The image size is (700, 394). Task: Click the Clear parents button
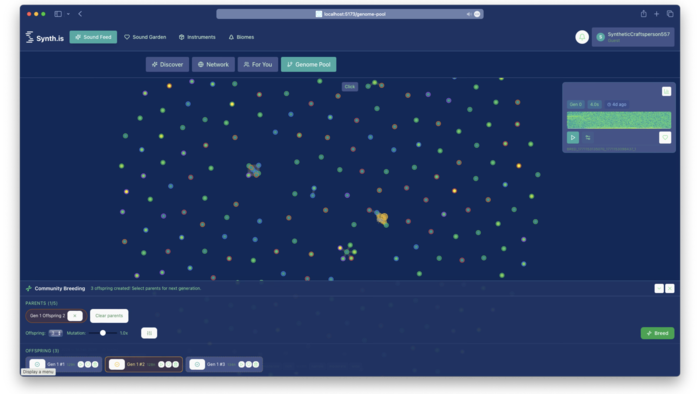point(109,315)
